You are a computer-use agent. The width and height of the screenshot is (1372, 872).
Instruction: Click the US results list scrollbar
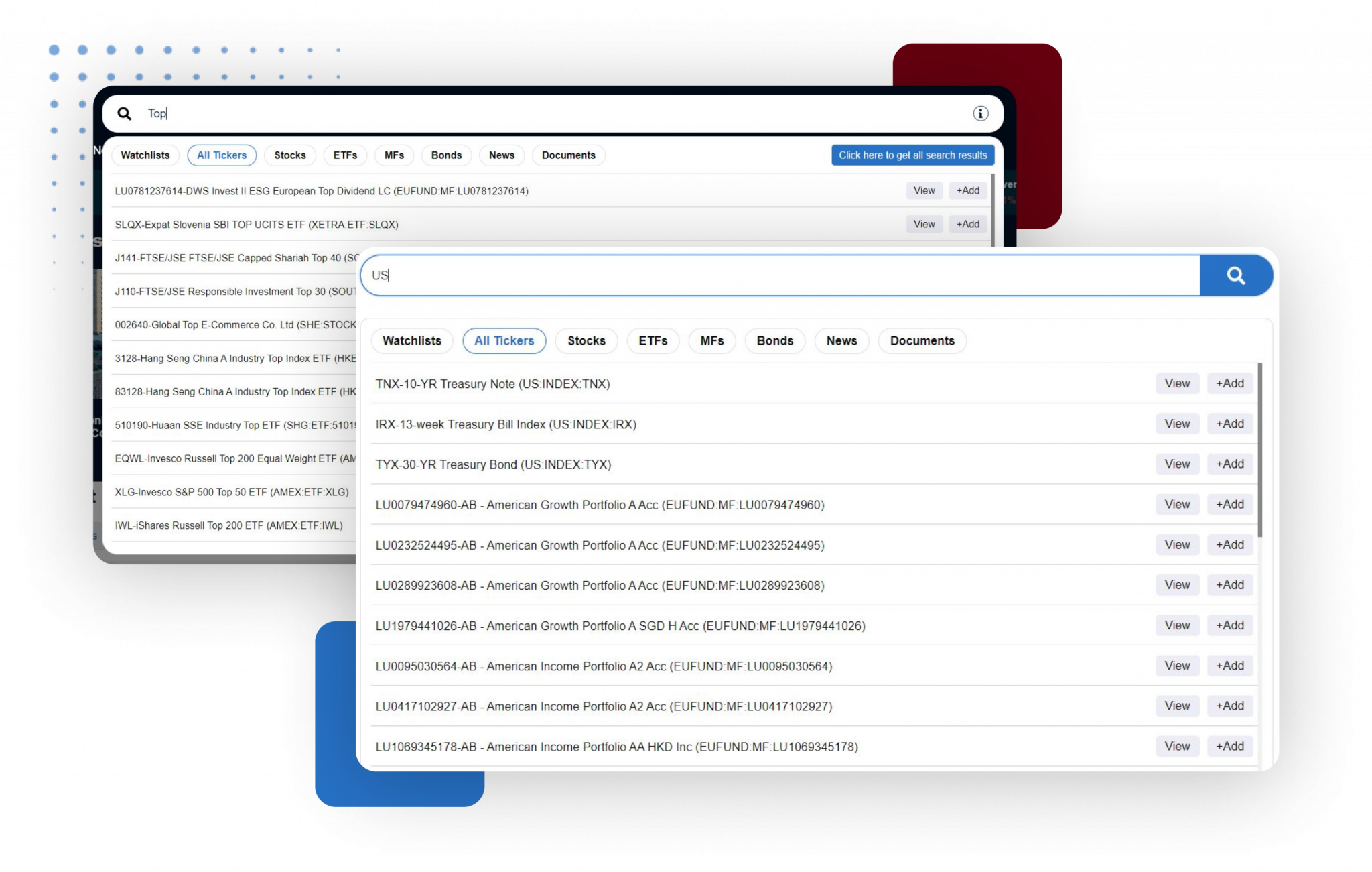(x=1259, y=450)
